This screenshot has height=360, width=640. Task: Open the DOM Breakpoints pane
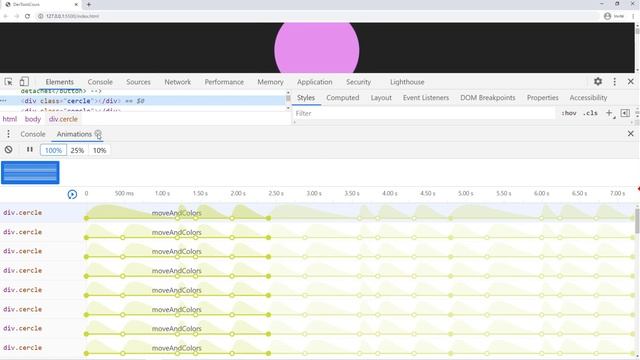488,98
